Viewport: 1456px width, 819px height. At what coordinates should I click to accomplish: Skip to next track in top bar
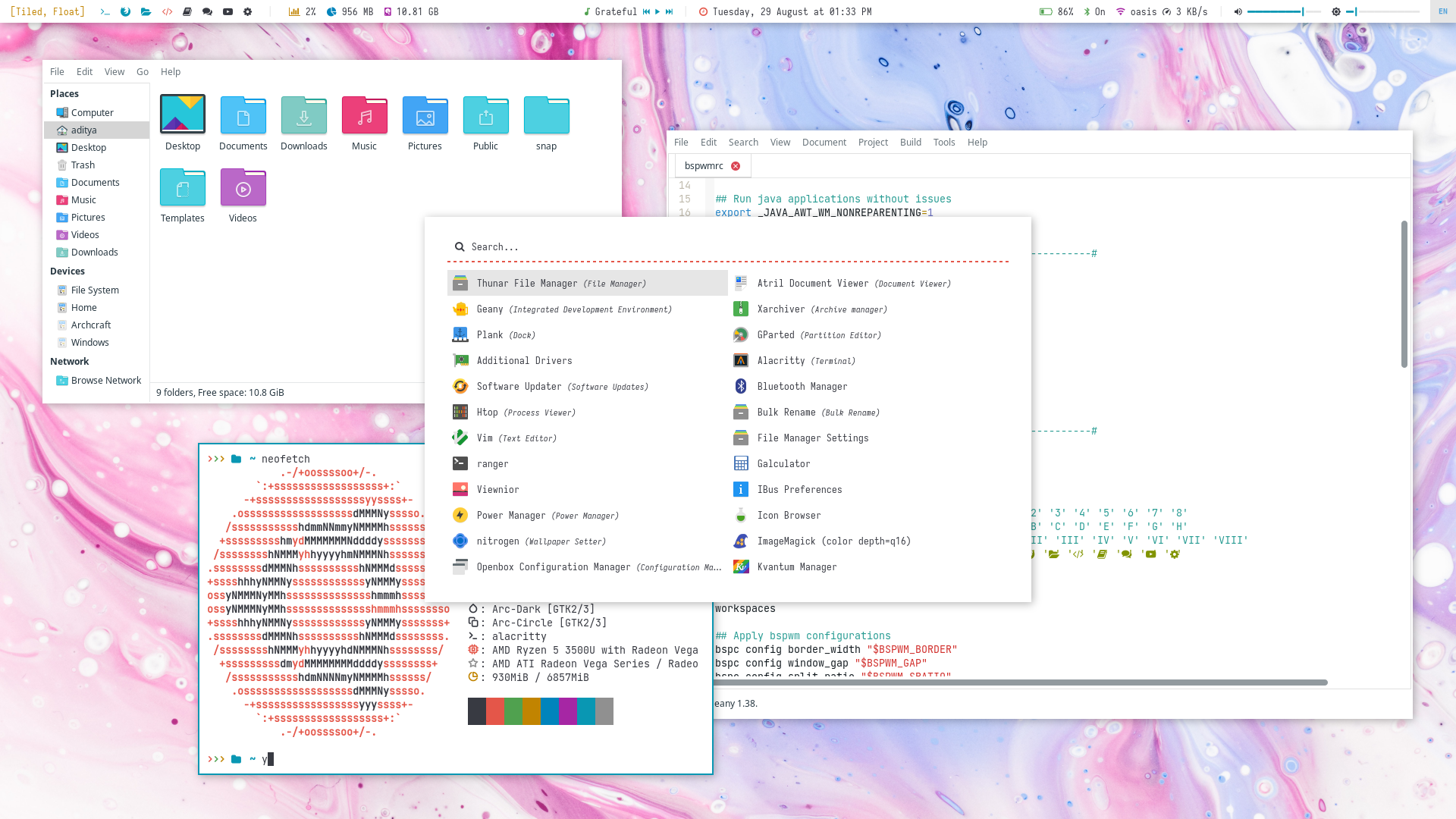(x=669, y=11)
